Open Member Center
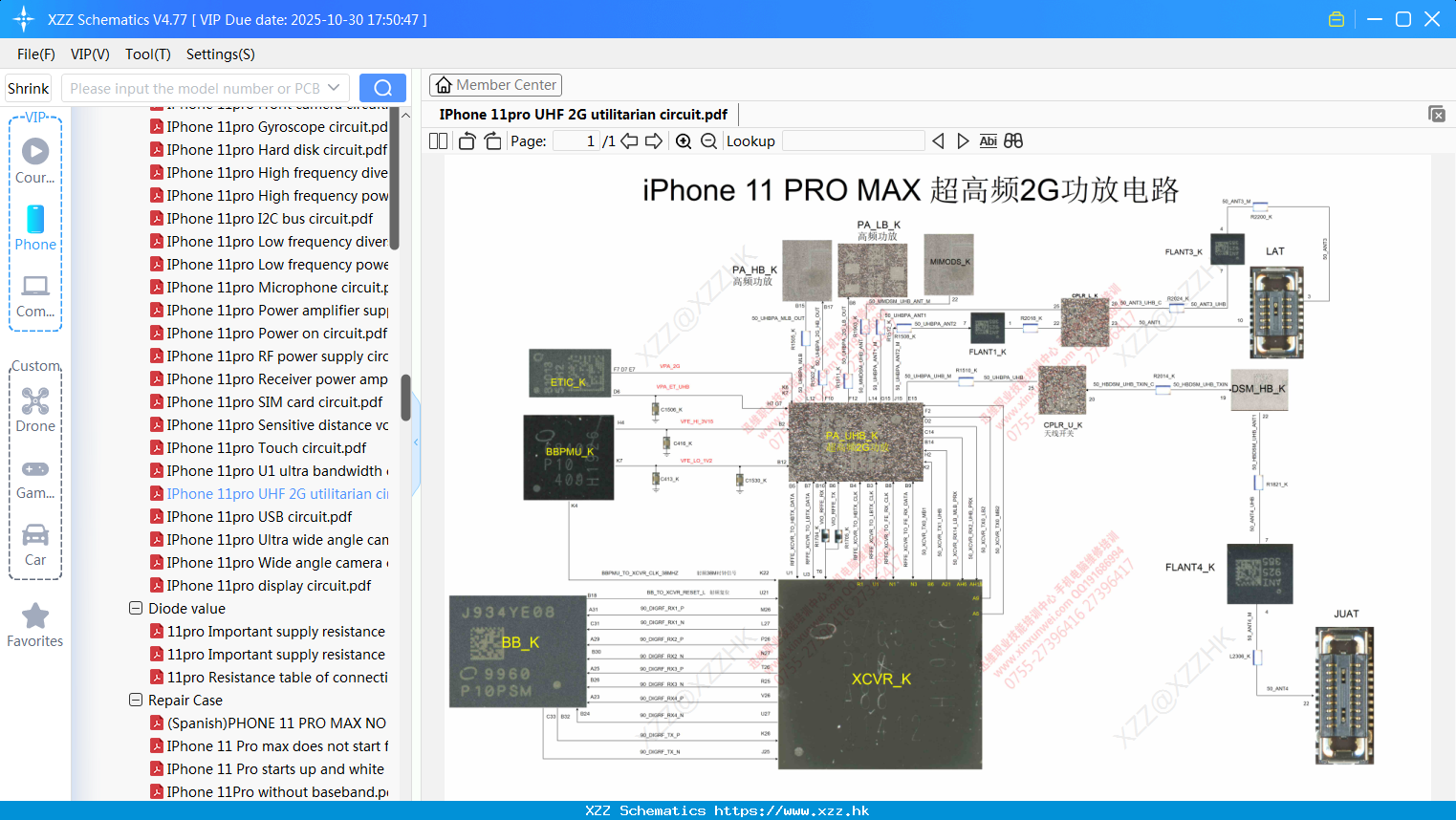The width and height of the screenshot is (1456, 820). [x=495, y=85]
